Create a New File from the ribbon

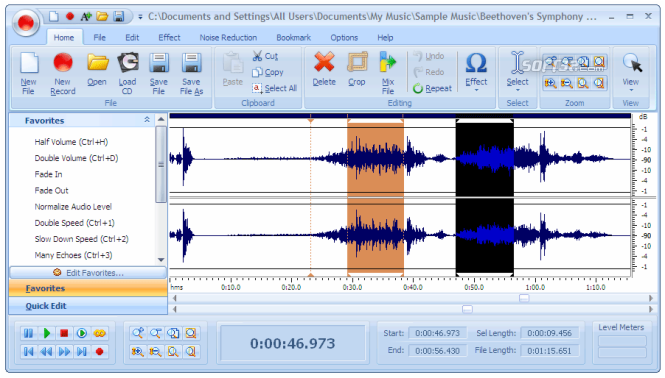(x=29, y=73)
